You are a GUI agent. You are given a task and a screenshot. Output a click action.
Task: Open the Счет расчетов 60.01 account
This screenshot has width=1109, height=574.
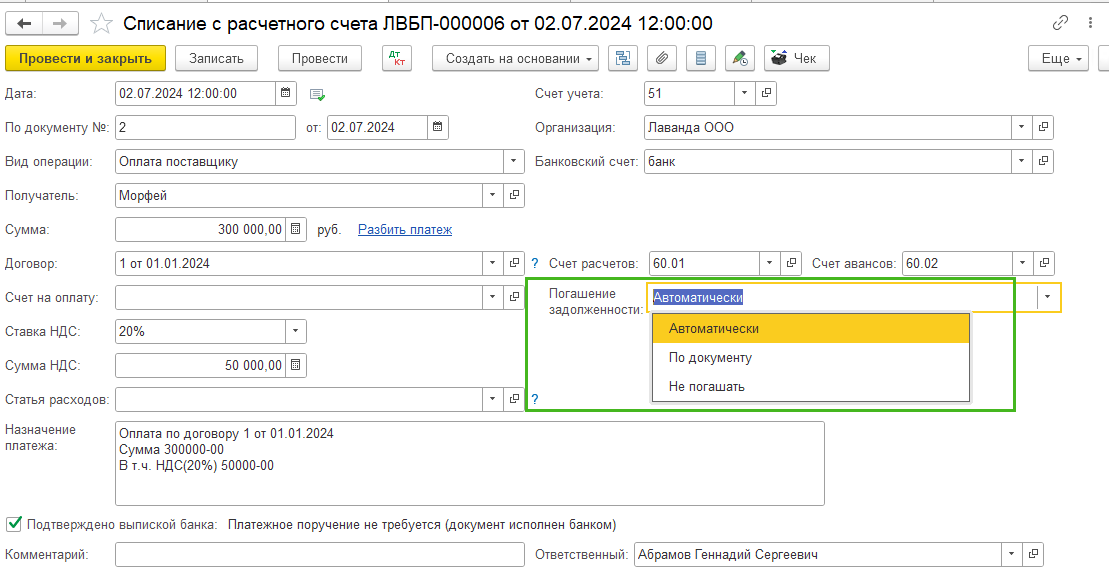pos(791,264)
